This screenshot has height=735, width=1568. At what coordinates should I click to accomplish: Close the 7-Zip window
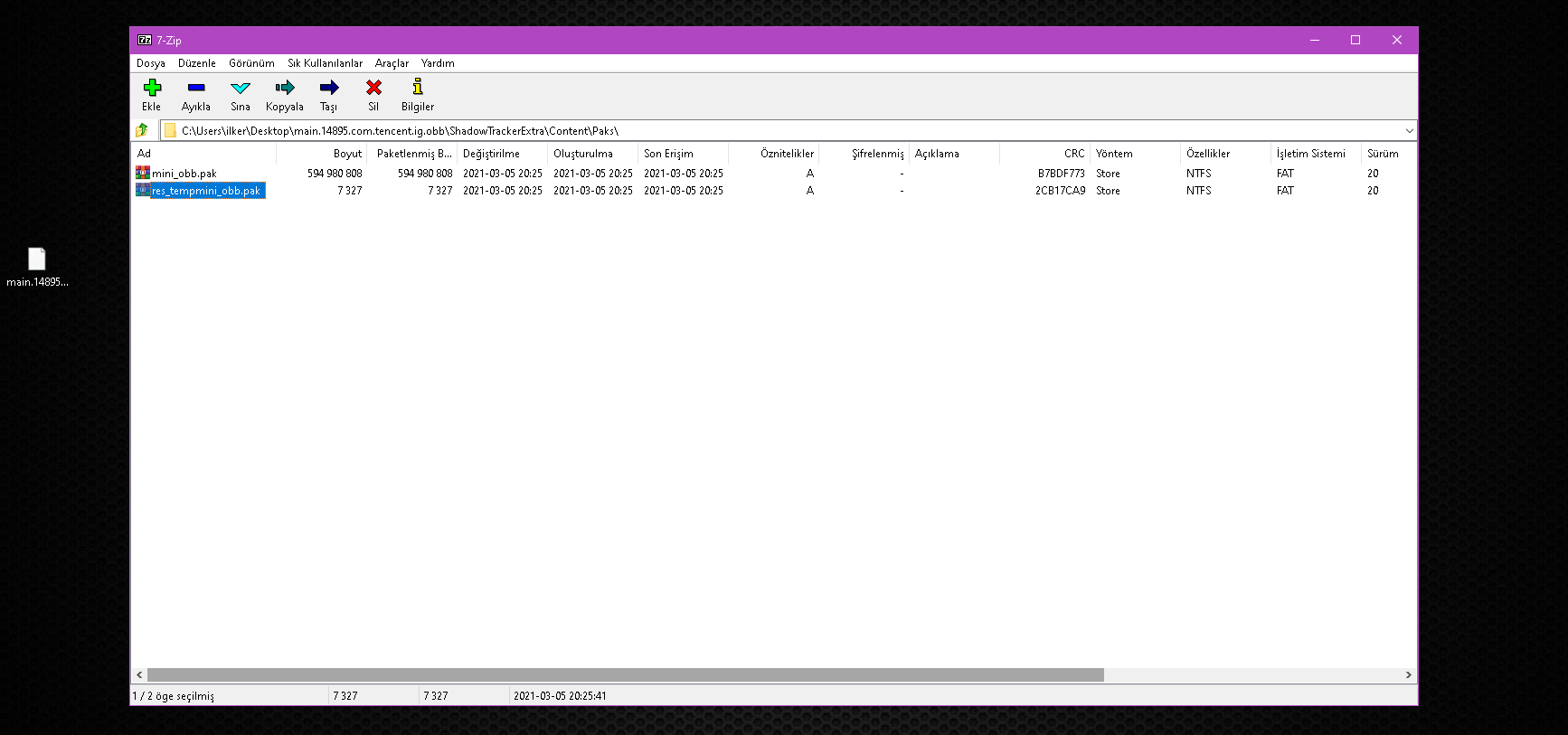(x=1397, y=40)
